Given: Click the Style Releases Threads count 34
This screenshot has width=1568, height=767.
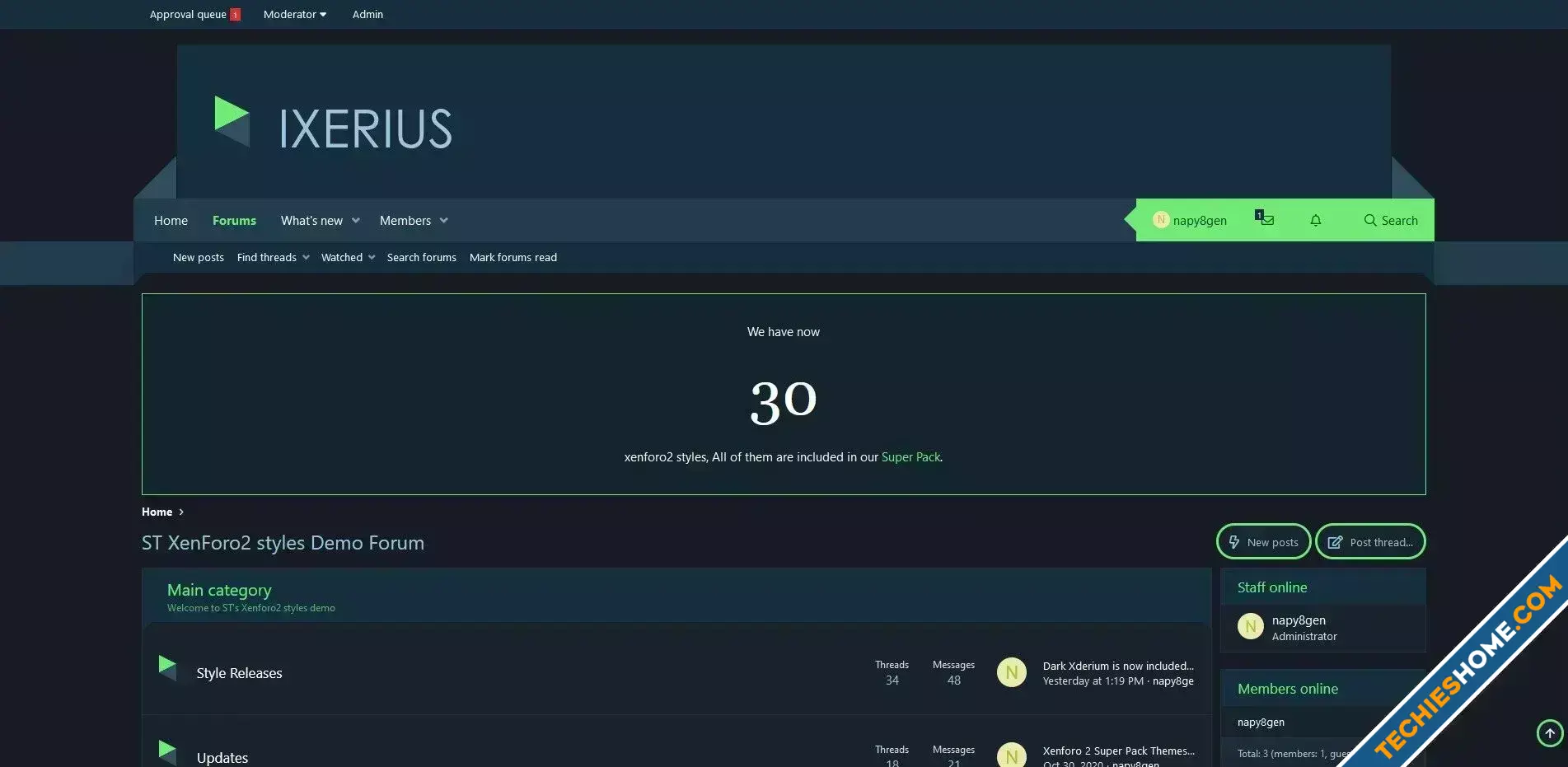Looking at the screenshot, I should (892, 680).
